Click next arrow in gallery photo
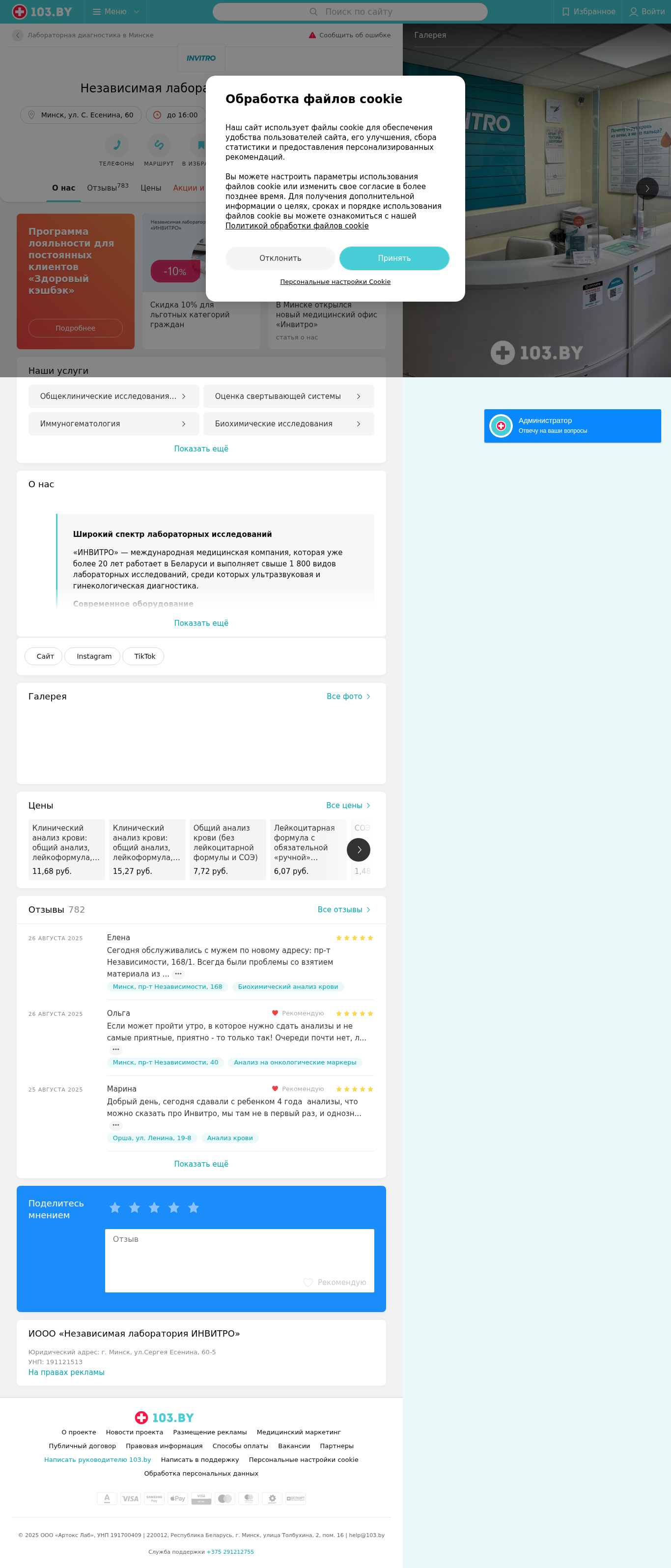The image size is (671, 1568). click(x=647, y=189)
